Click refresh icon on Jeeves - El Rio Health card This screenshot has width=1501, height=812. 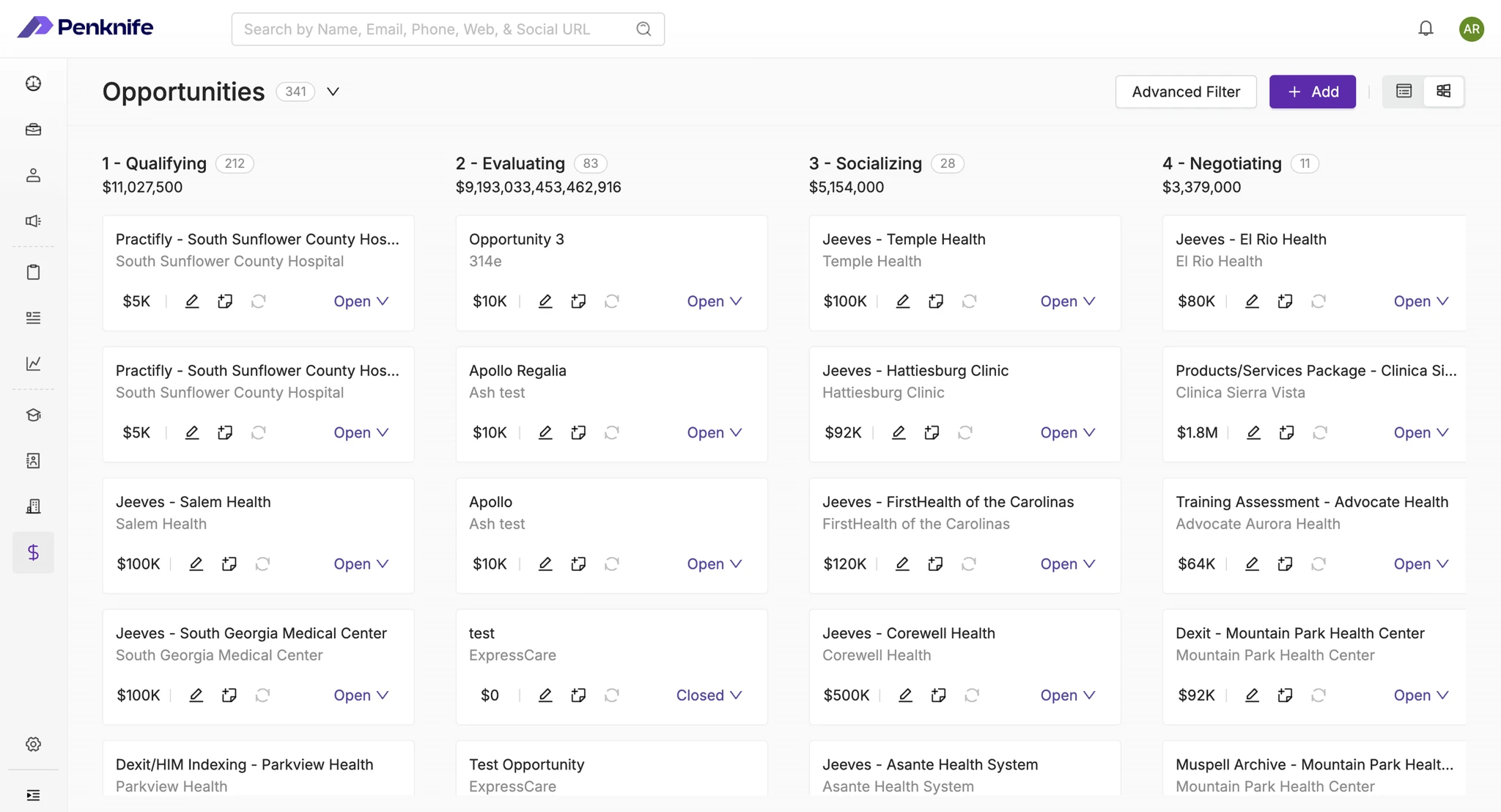click(1319, 301)
